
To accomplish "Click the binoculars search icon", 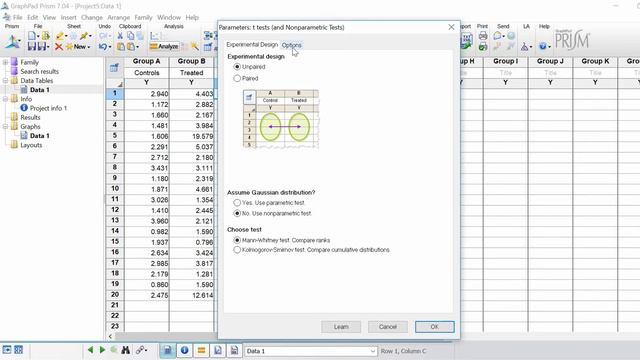I will 125,350.
